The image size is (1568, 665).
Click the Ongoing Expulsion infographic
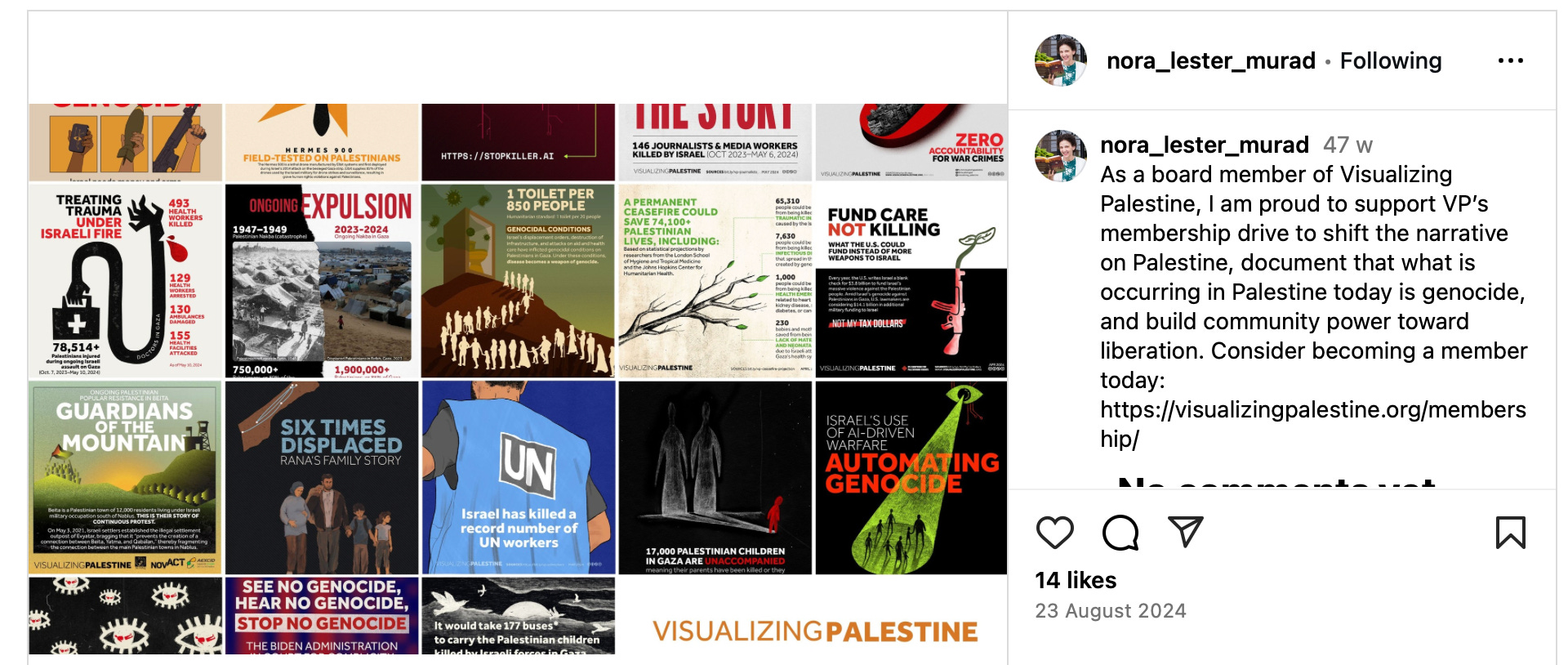coord(322,280)
